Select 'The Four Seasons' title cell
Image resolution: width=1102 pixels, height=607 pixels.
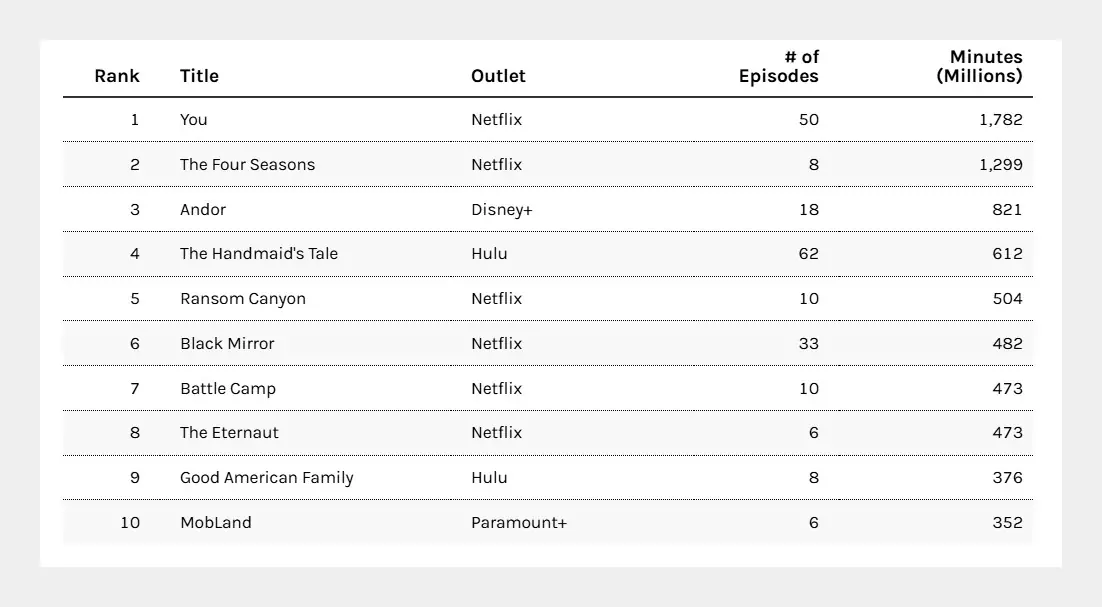click(247, 164)
